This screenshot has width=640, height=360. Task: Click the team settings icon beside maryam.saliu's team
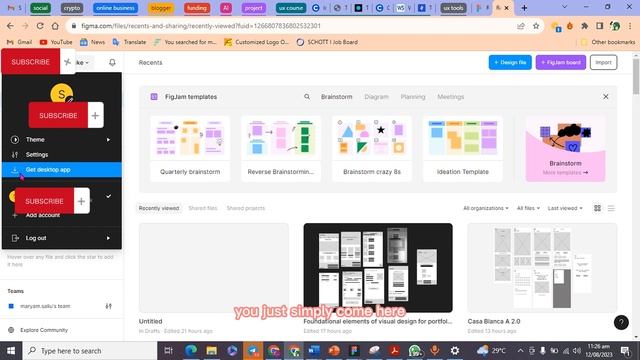pos(109,306)
